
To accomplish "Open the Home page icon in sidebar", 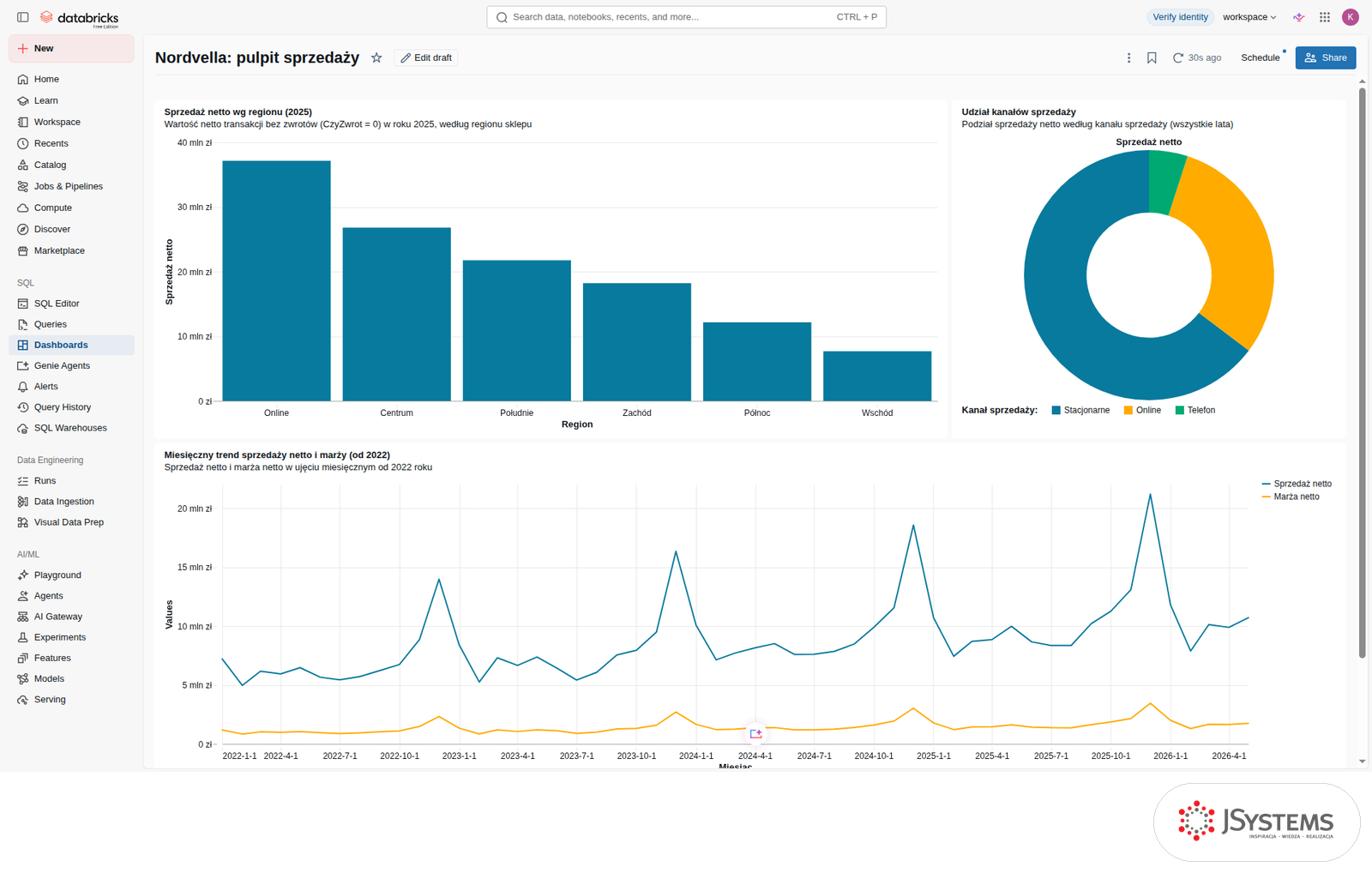I will [23, 79].
